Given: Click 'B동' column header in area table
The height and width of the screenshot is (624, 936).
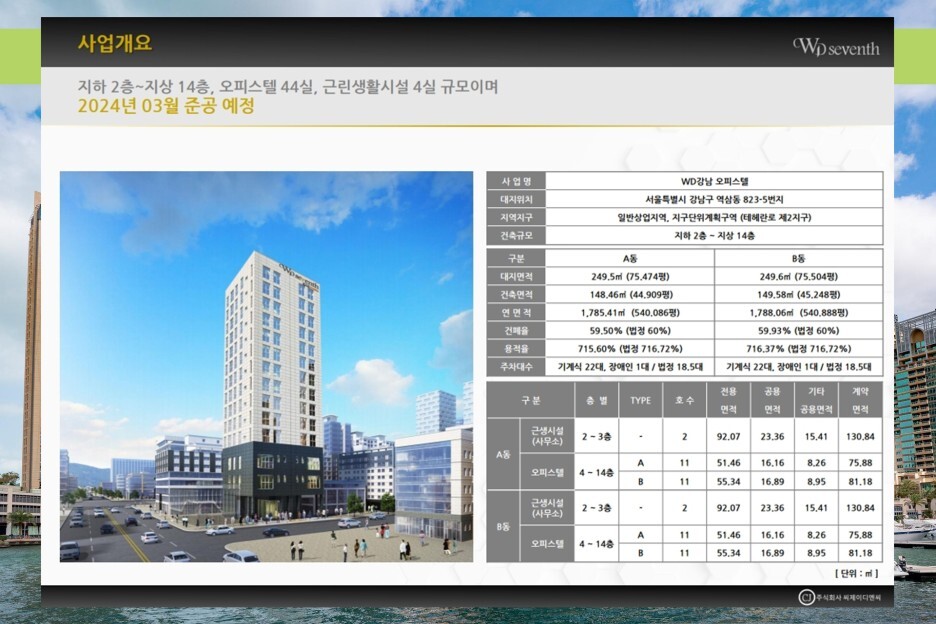Looking at the screenshot, I should click(x=798, y=259).
